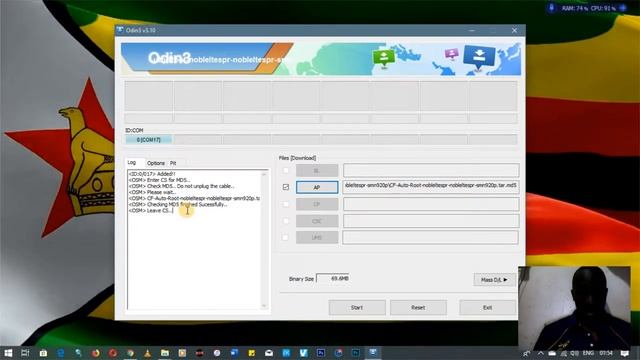Open the white V app in taskbar
Image resolution: width=640 pixels, height=360 pixels.
click(303, 353)
